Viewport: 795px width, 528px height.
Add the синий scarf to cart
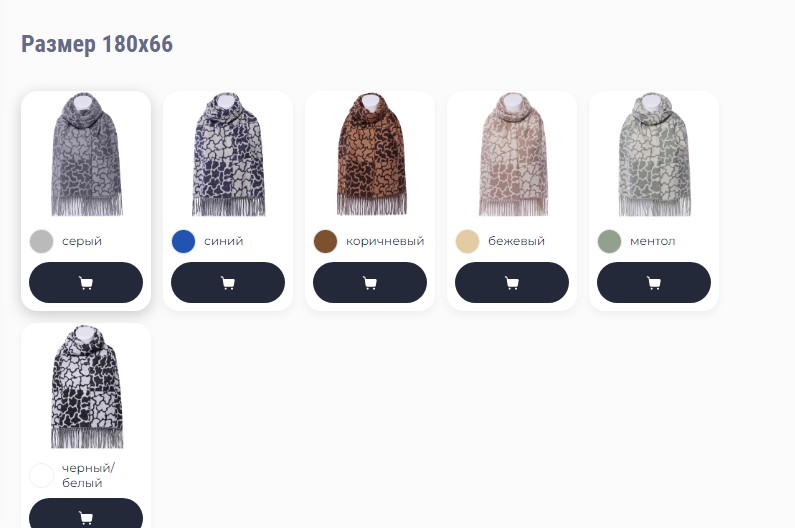228,283
